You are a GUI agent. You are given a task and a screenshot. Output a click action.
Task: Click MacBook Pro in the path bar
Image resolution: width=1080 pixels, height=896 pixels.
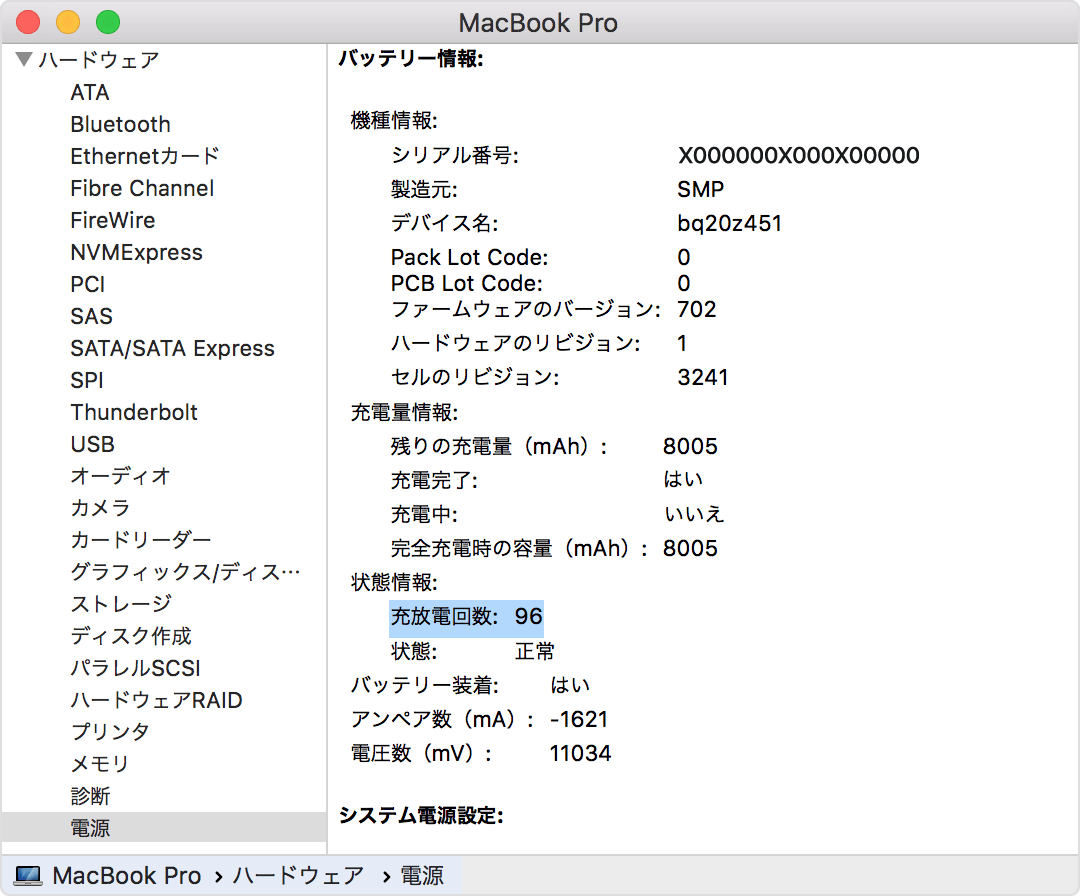coord(127,876)
